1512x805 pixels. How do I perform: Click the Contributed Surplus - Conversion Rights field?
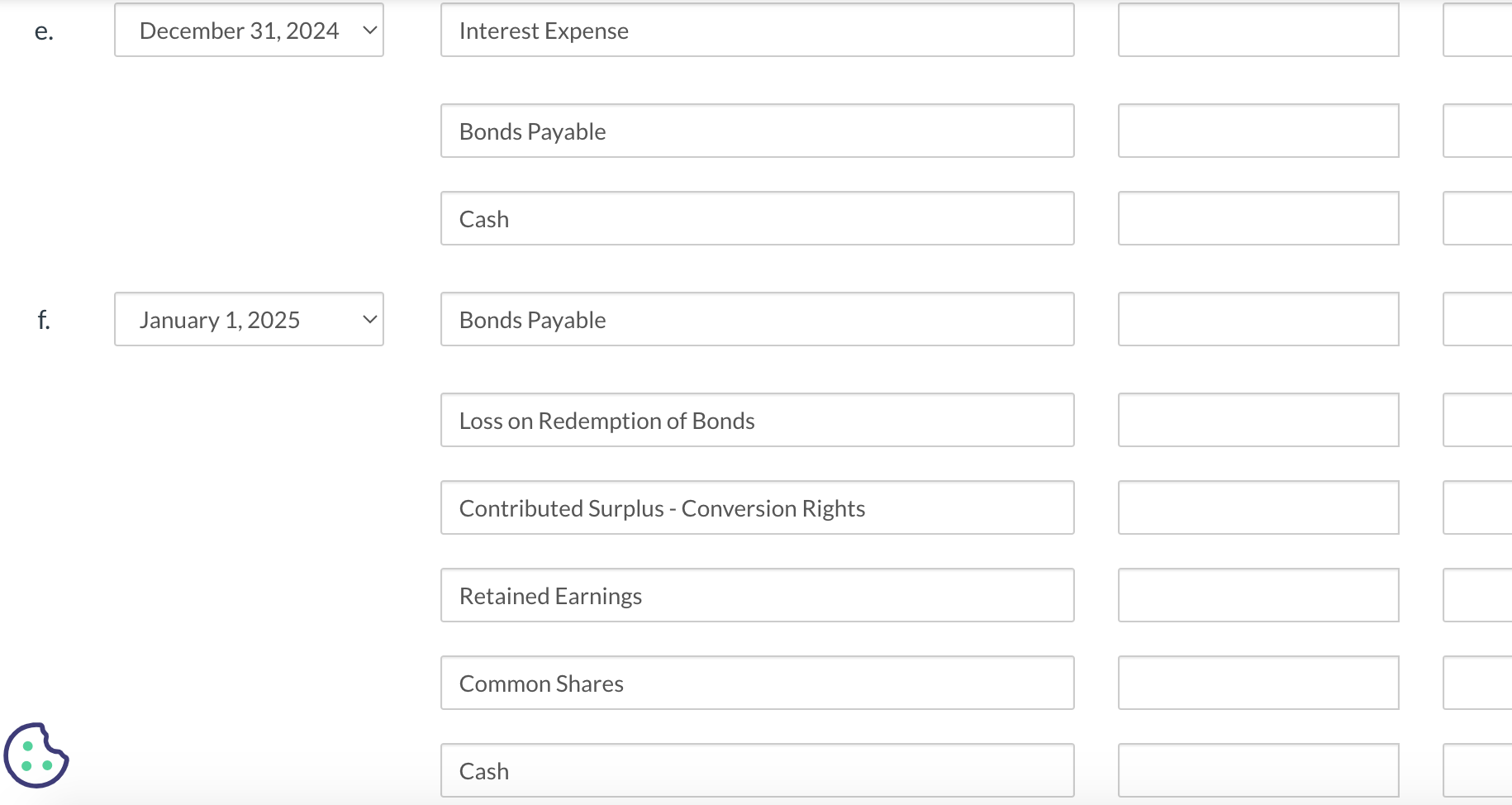pyautogui.click(x=756, y=507)
